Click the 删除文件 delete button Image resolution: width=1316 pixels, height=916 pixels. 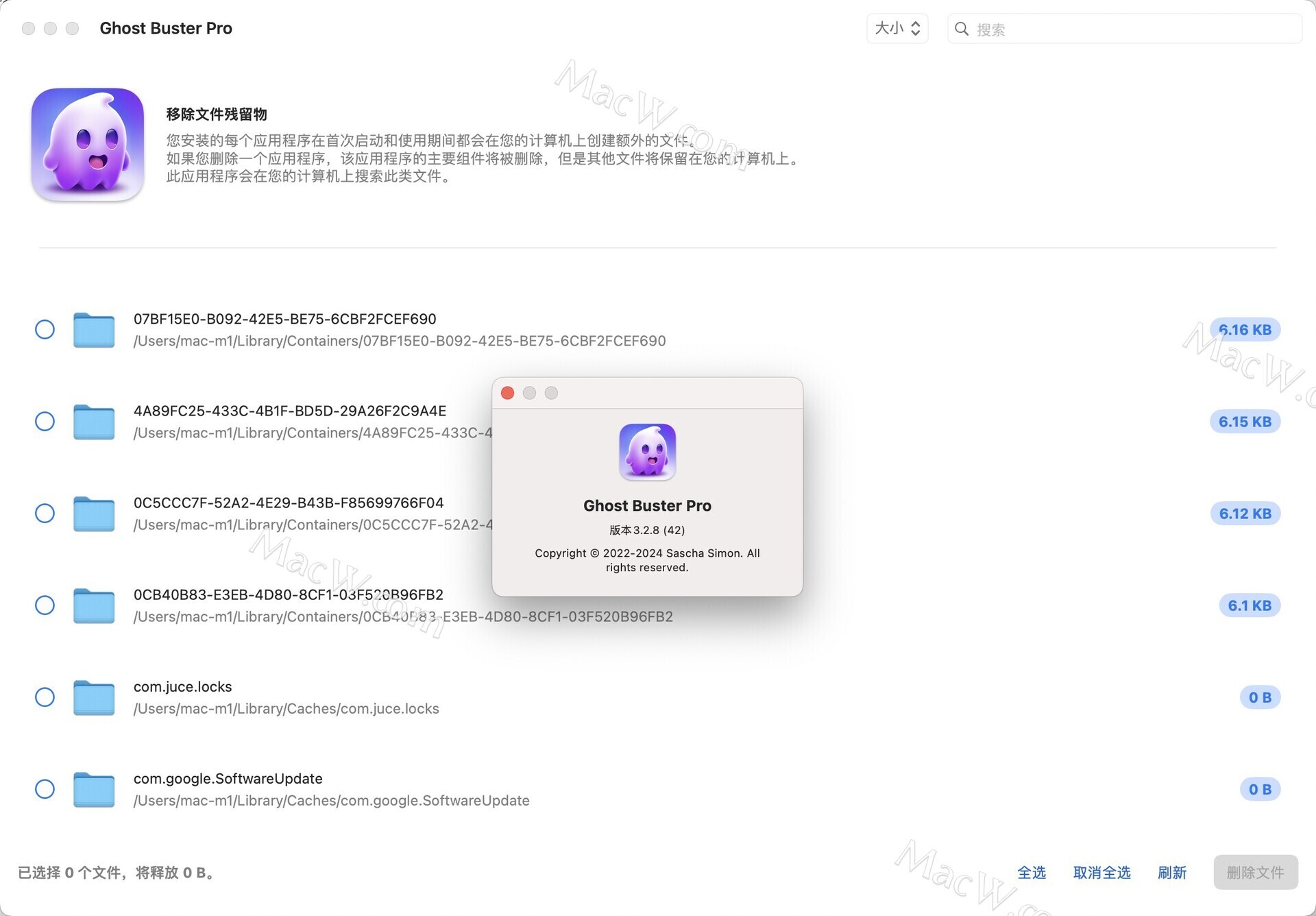1255,872
